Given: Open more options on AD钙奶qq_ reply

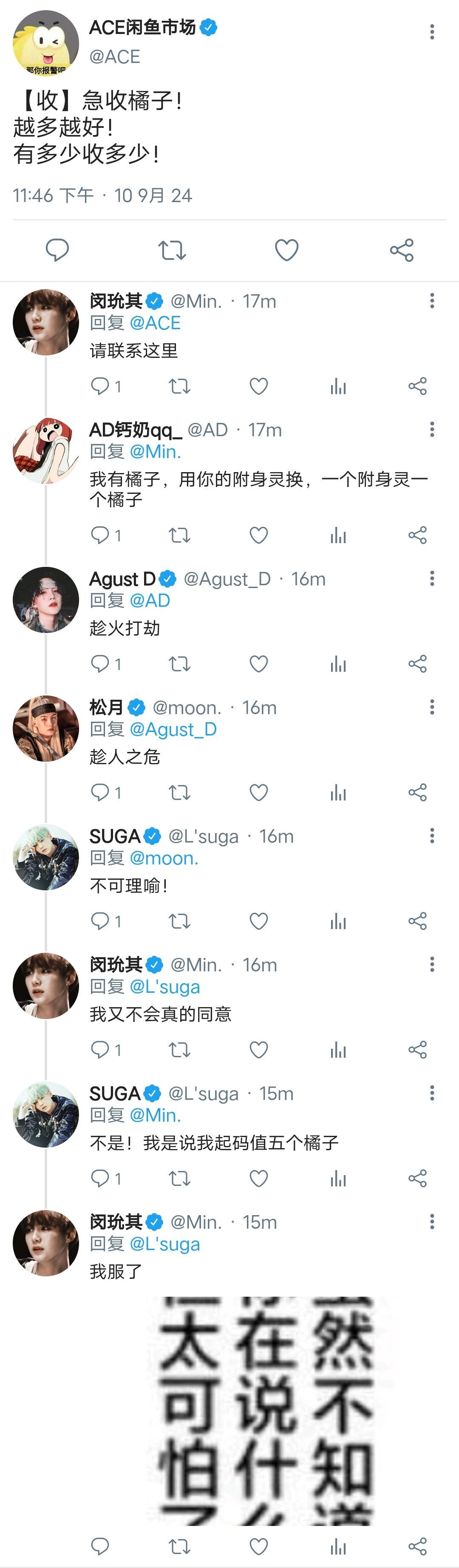Looking at the screenshot, I should 431,430.
